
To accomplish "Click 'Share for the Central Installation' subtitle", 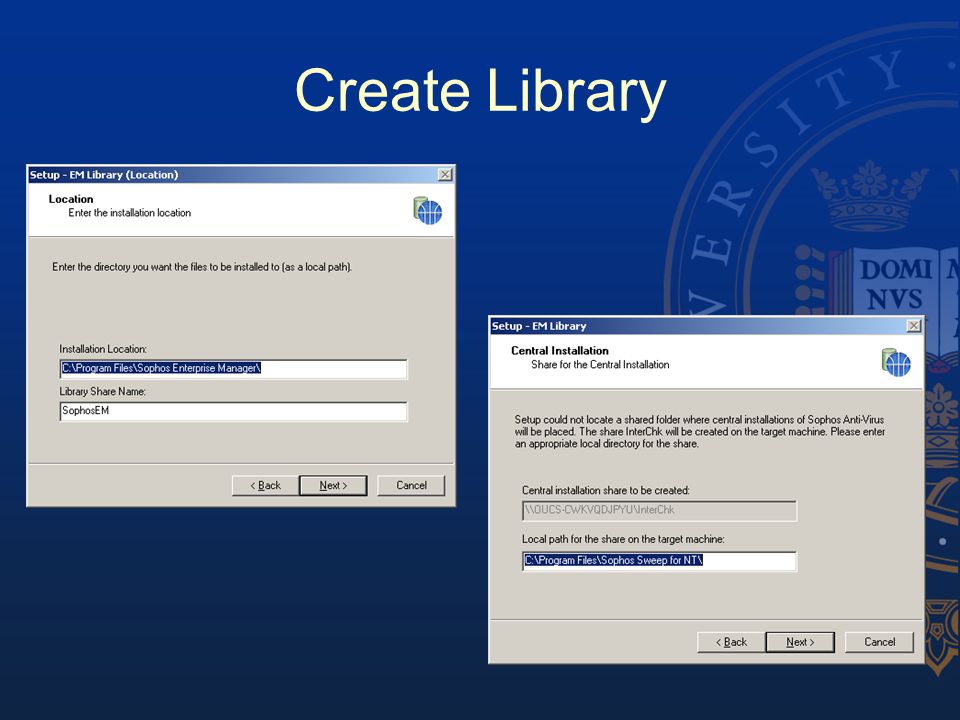I will 600,365.
